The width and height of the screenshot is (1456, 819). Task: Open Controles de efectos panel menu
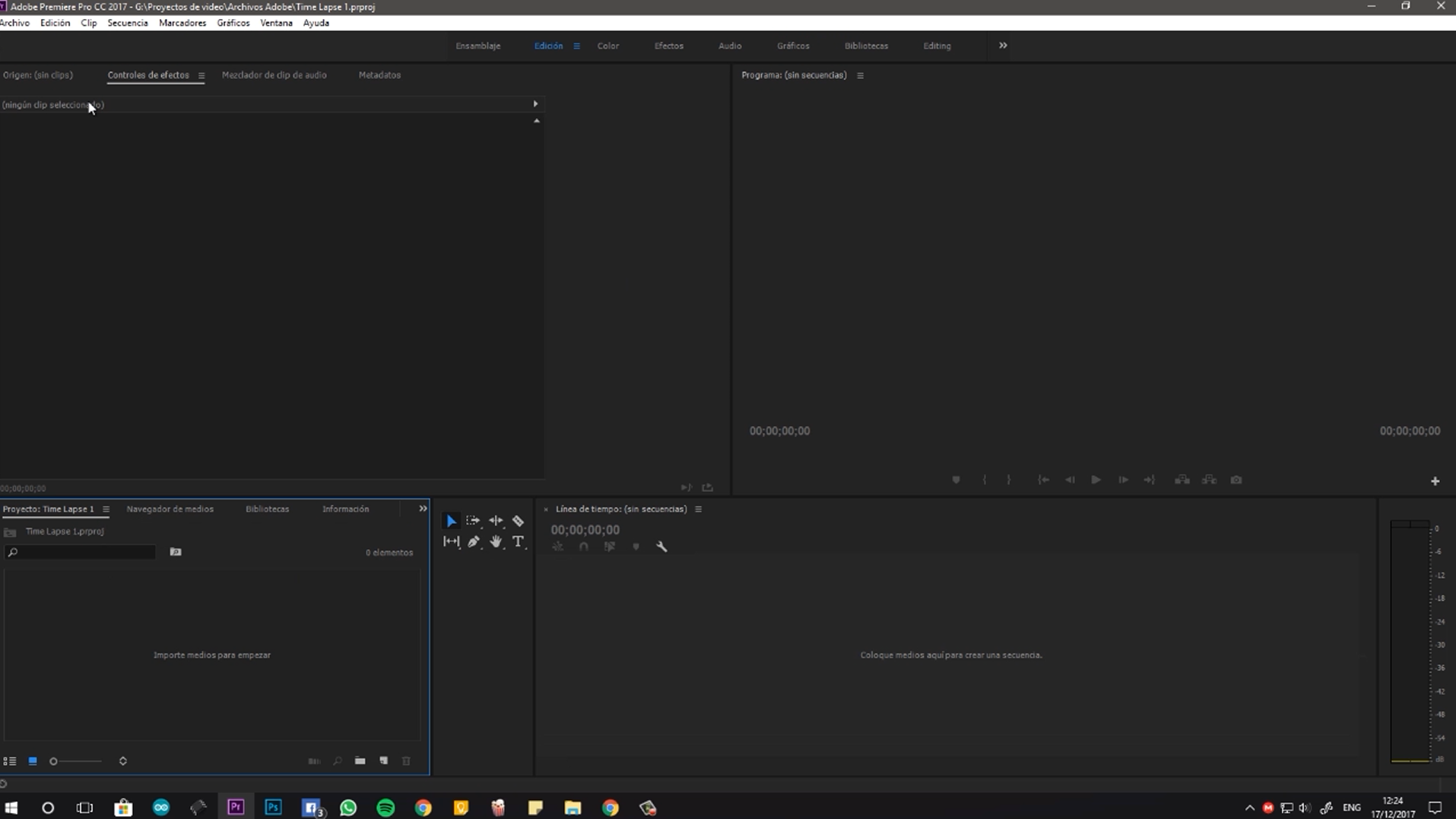[201, 75]
